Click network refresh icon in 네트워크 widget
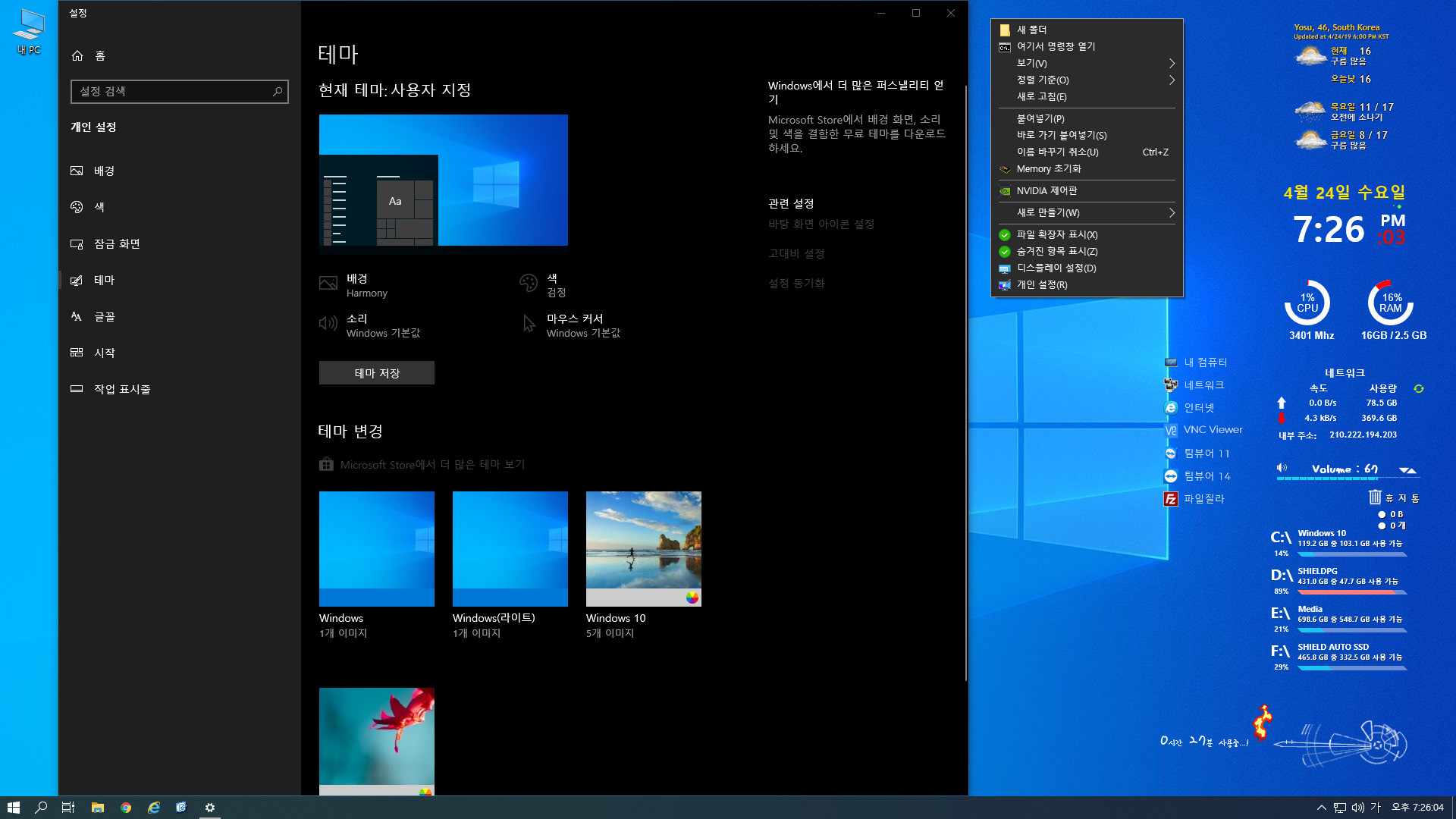 click(x=1419, y=389)
